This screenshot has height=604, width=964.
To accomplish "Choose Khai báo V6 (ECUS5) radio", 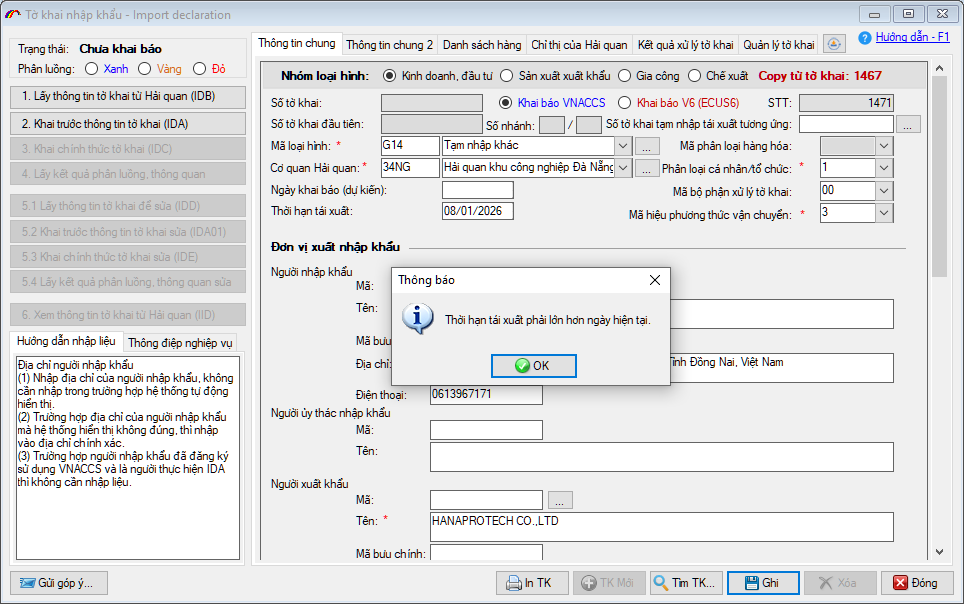I will click(625, 103).
